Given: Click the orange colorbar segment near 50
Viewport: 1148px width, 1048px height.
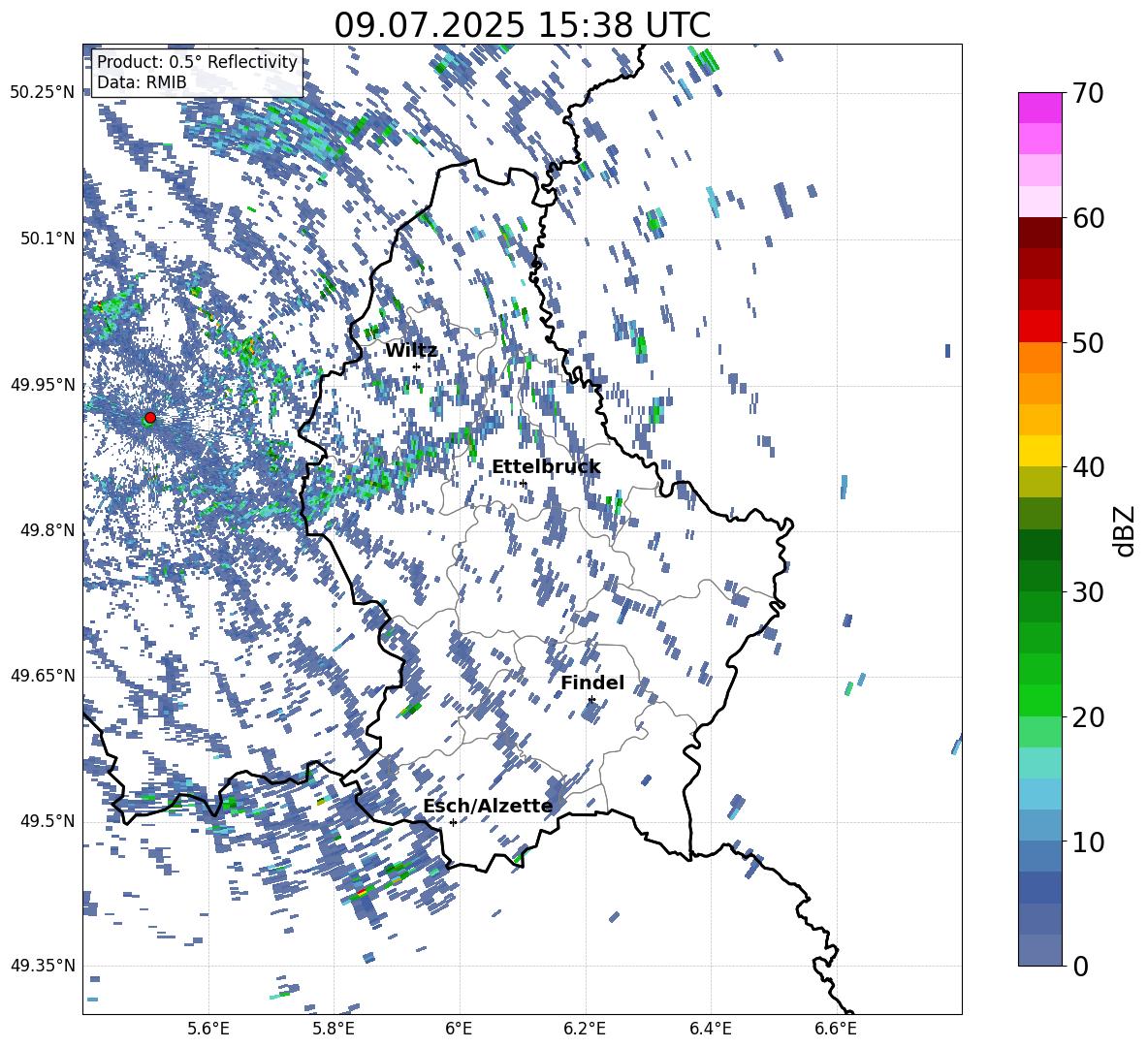Looking at the screenshot, I should pyautogui.click(x=1039, y=358).
